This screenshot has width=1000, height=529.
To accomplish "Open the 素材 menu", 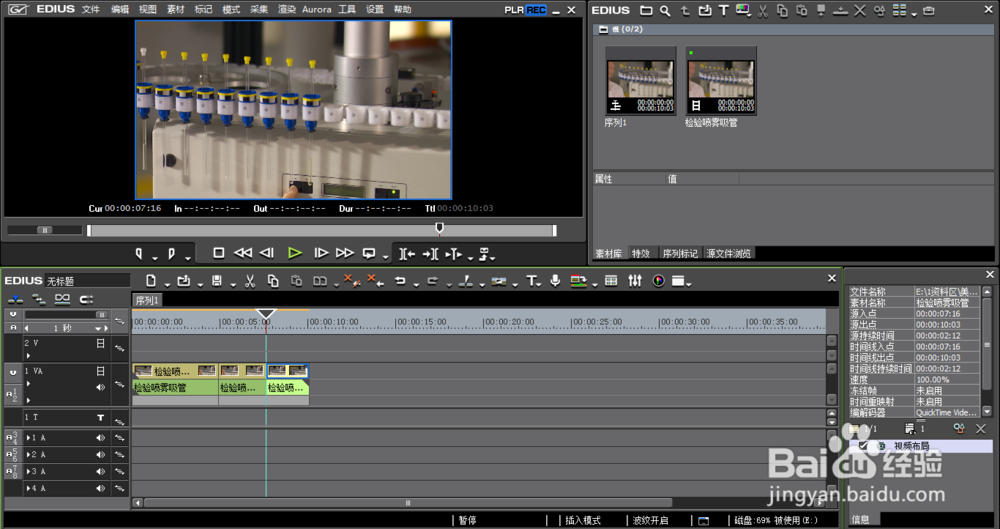I will click(175, 10).
